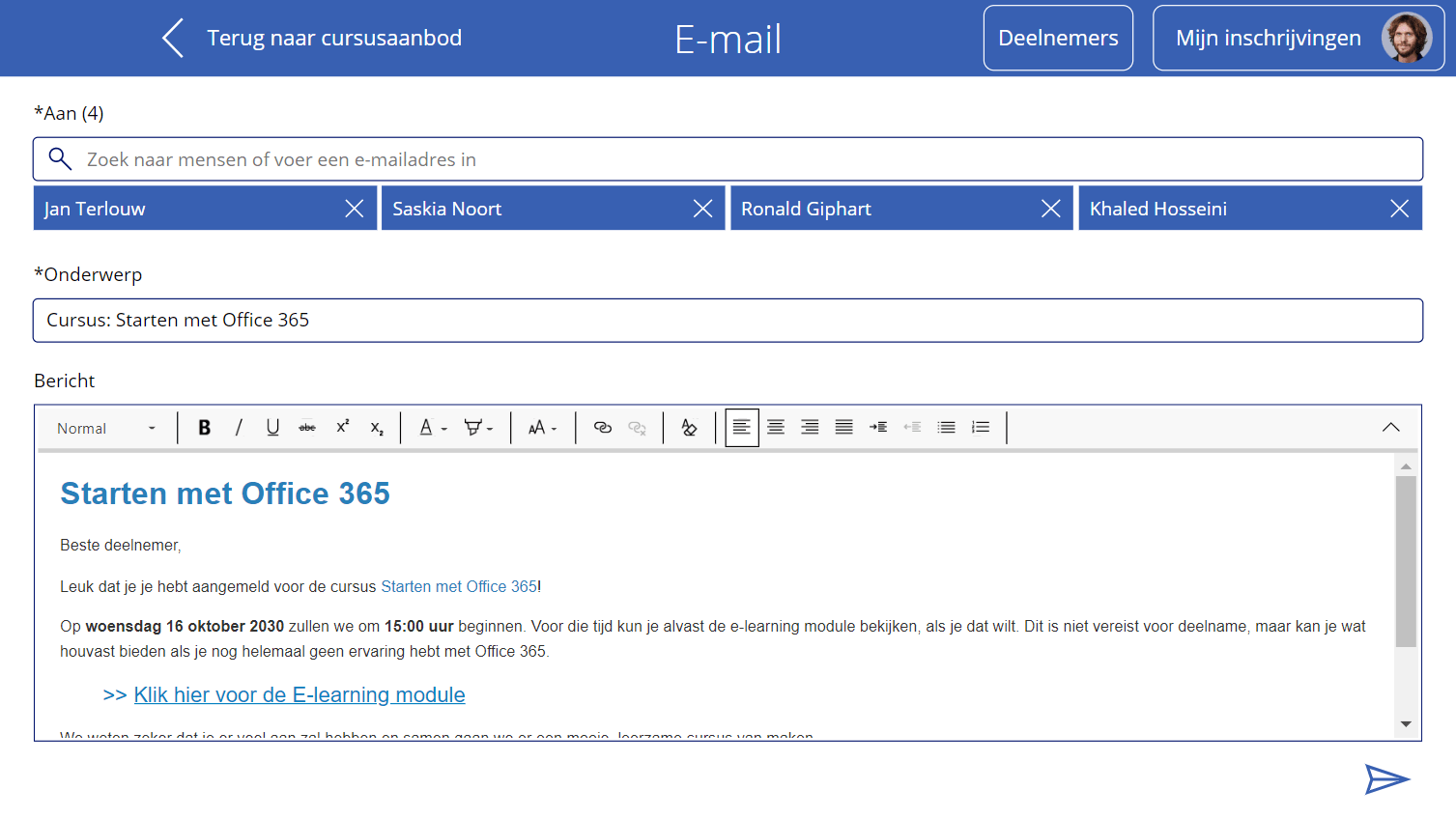The image size is (1456, 818).
Task: Remove recipient Saskia Noort
Action: click(x=702, y=209)
